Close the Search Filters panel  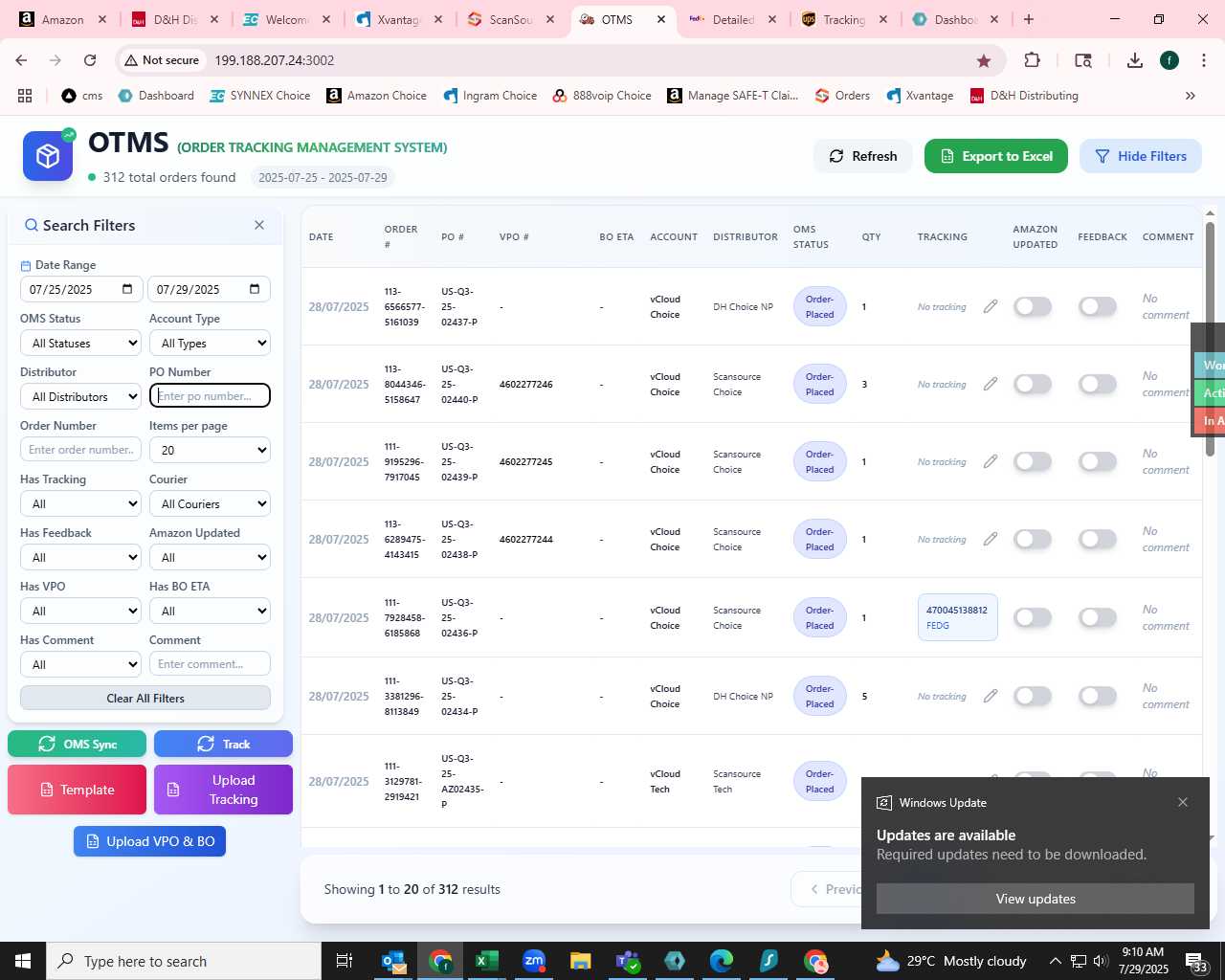259,225
